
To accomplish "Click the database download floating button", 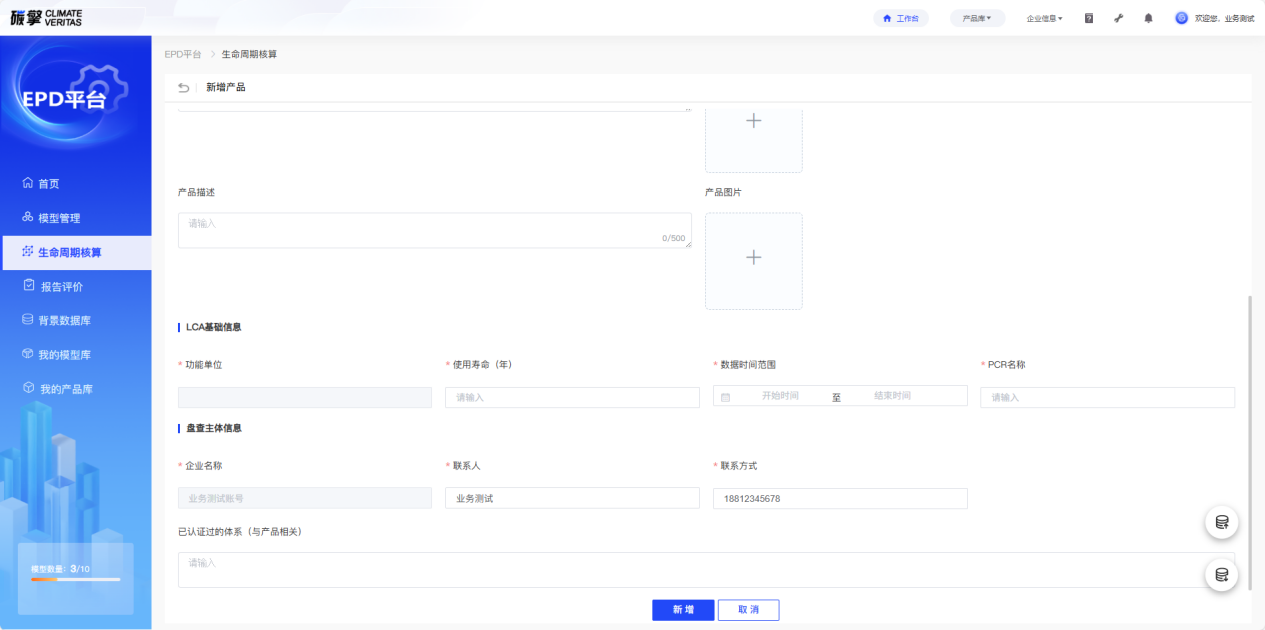I will tap(1221, 574).
